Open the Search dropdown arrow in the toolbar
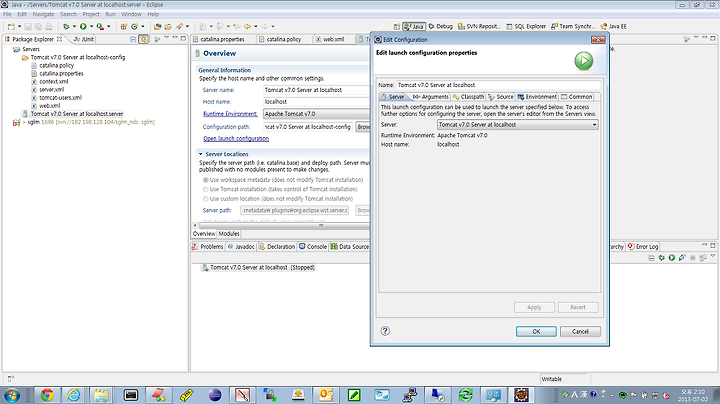The height and width of the screenshot is (404, 720). pos(187,27)
